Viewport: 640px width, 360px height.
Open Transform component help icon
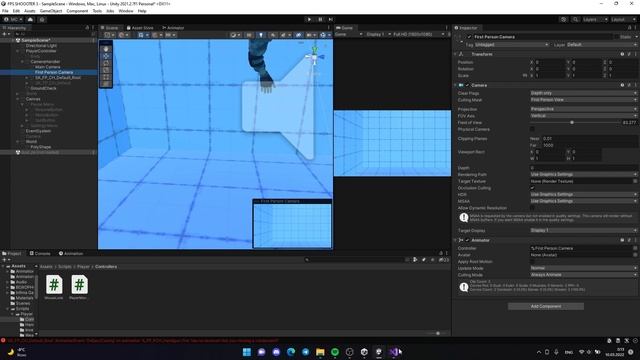click(622, 54)
